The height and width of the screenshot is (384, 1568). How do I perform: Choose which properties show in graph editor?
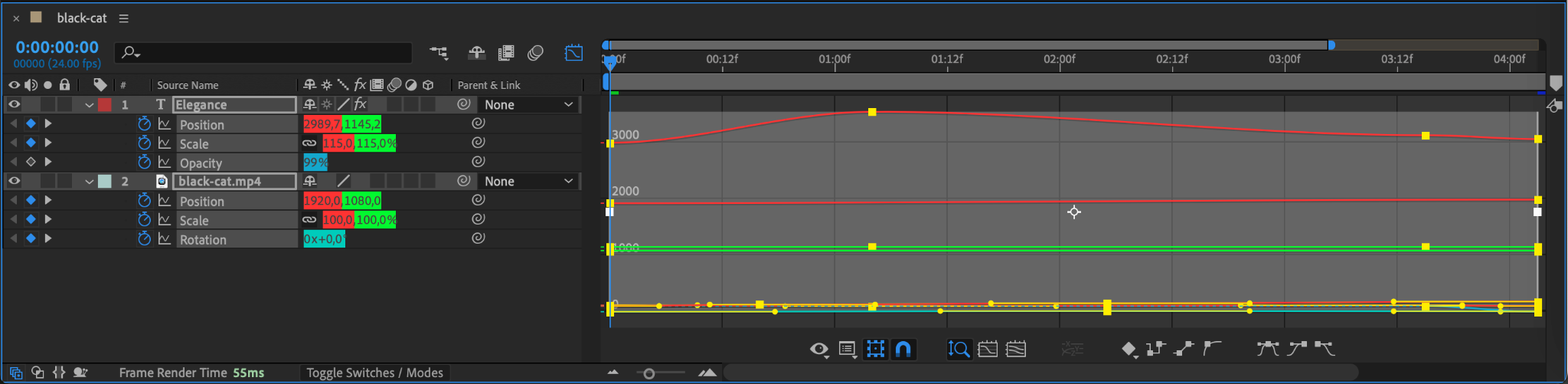[819, 350]
